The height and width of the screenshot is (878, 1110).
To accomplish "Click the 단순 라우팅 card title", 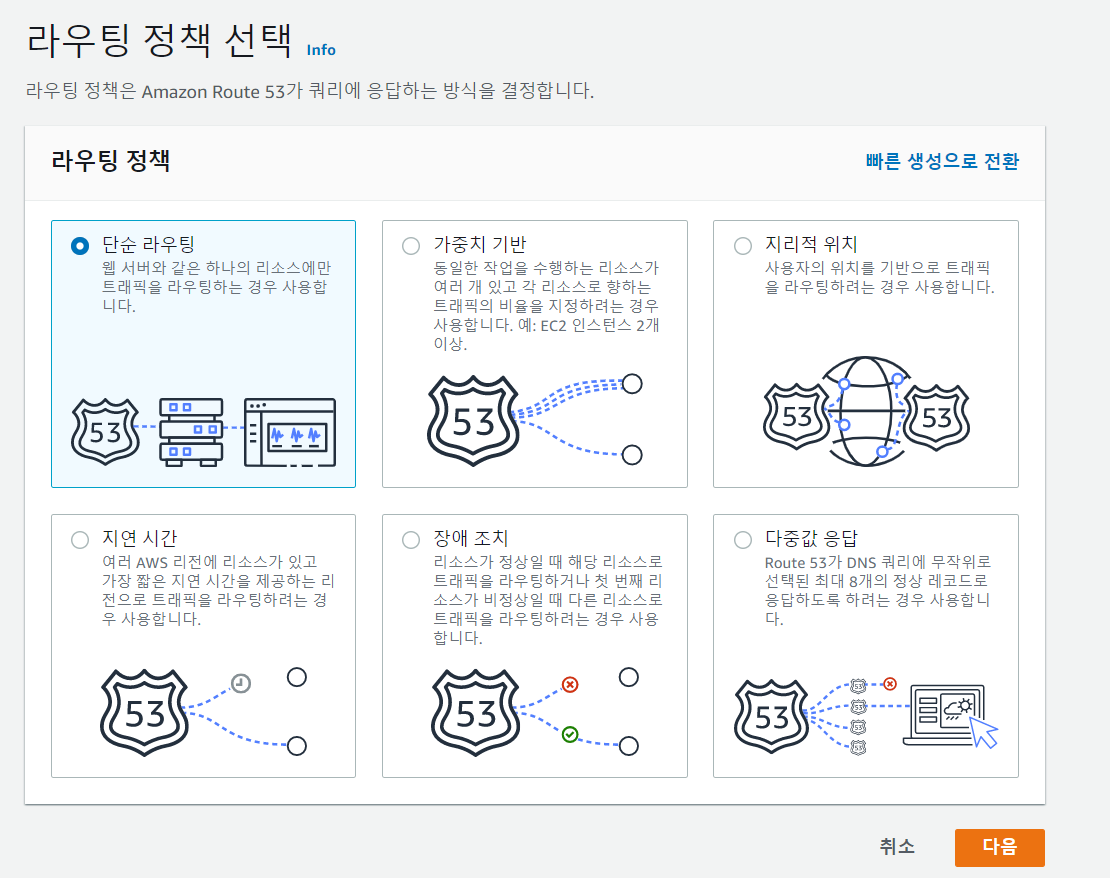I will pos(148,244).
